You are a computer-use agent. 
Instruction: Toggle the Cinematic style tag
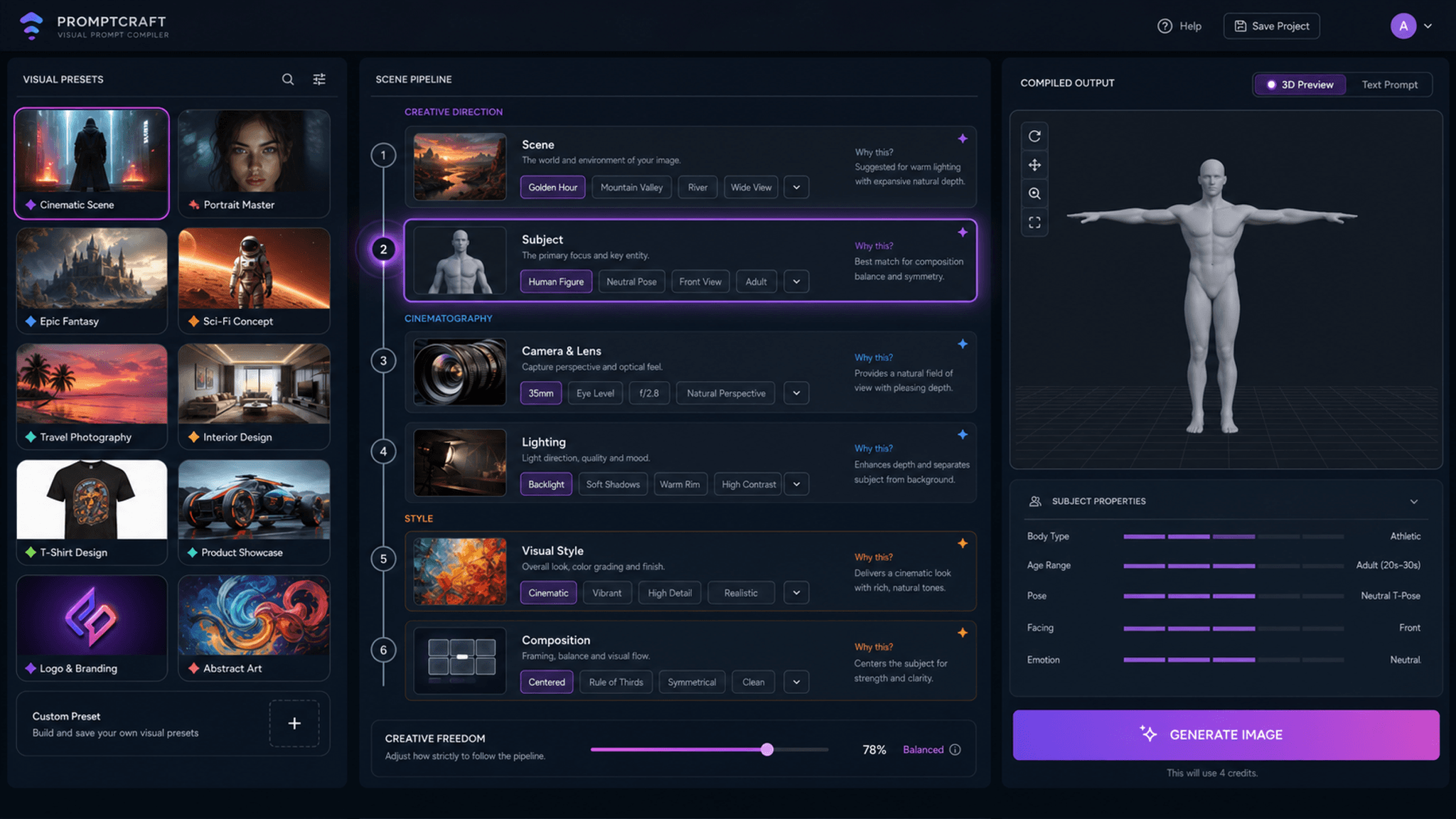pos(548,593)
